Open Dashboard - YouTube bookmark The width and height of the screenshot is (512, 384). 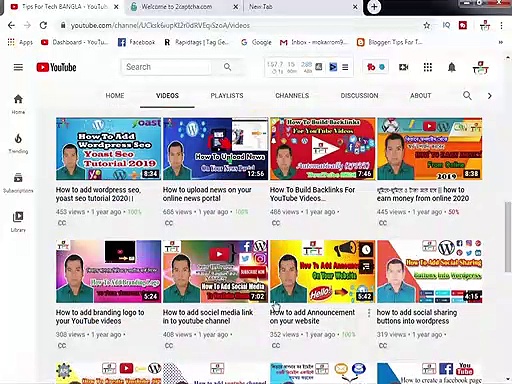tap(75, 42)
